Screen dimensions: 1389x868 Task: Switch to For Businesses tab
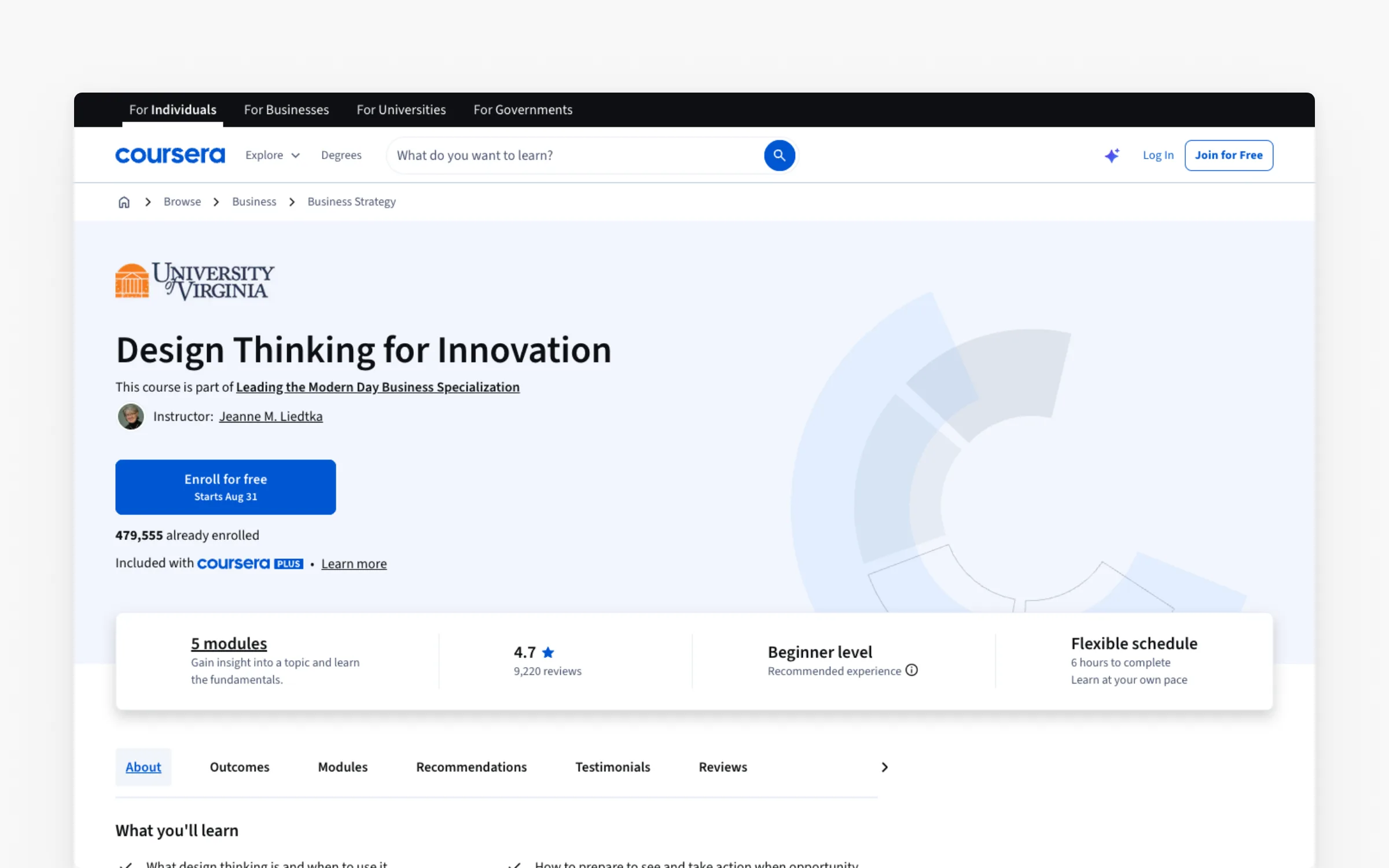click(286, 110)
